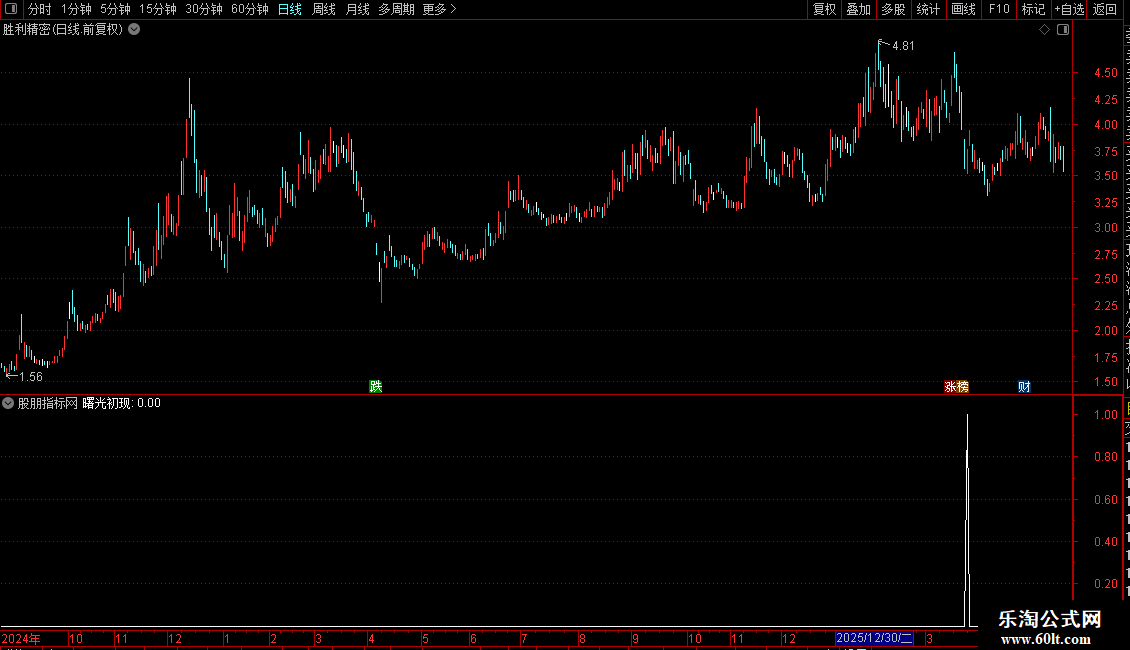Click the red 涨榜 marker icon

pyautogui.click(x=956, y=387)
